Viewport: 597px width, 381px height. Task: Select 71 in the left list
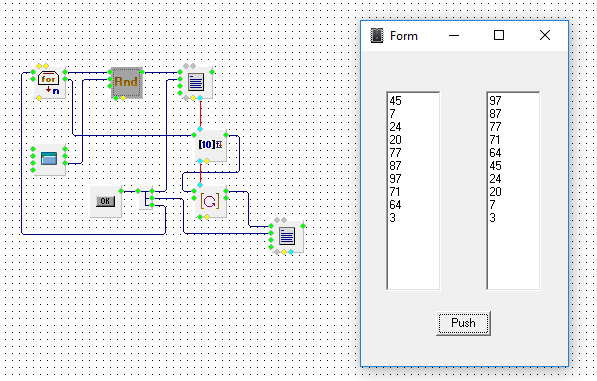(x=395, y=191)
